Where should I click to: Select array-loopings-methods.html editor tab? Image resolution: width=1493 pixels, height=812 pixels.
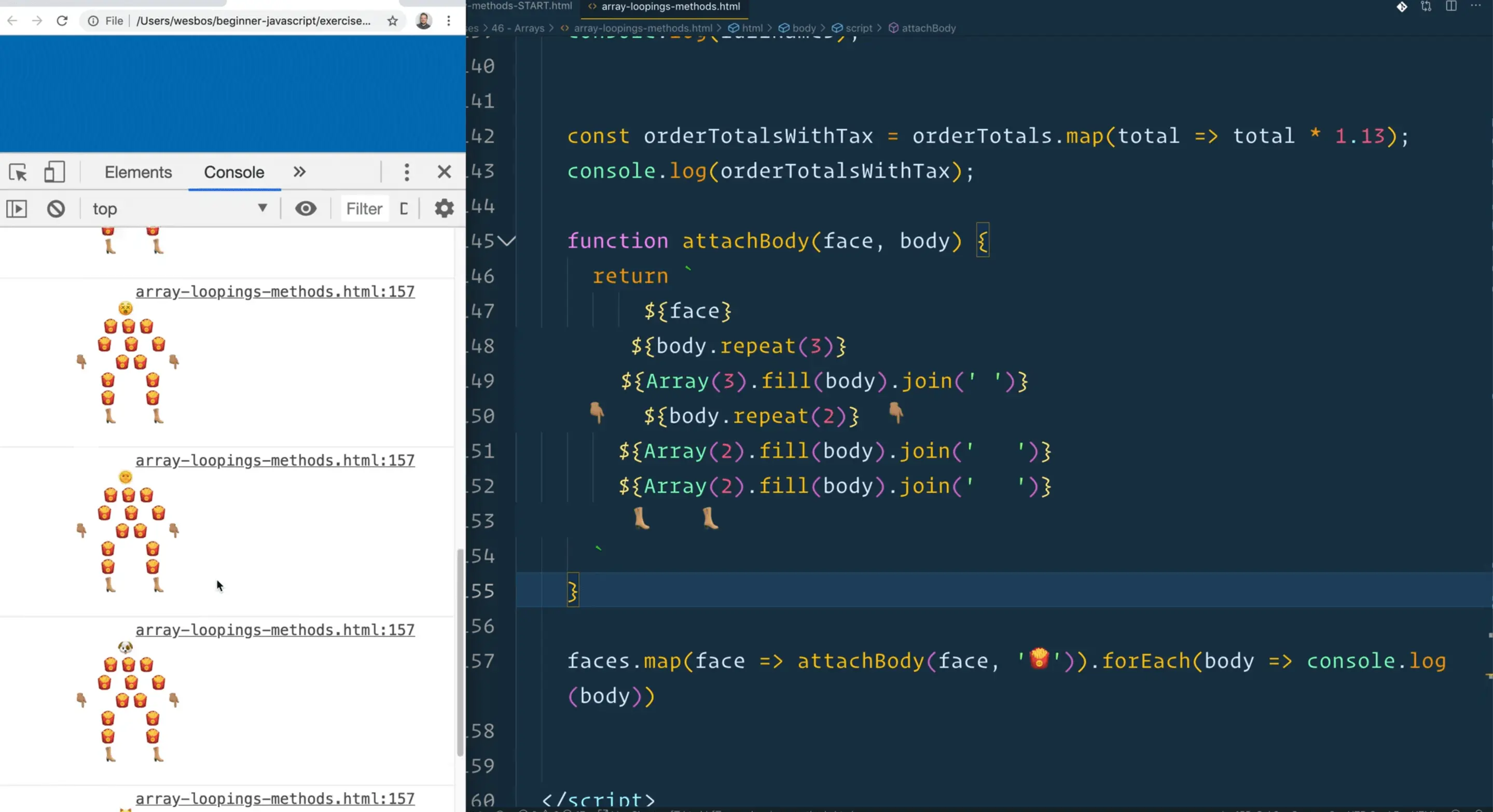pyautogui.click(x=670, y=6)
